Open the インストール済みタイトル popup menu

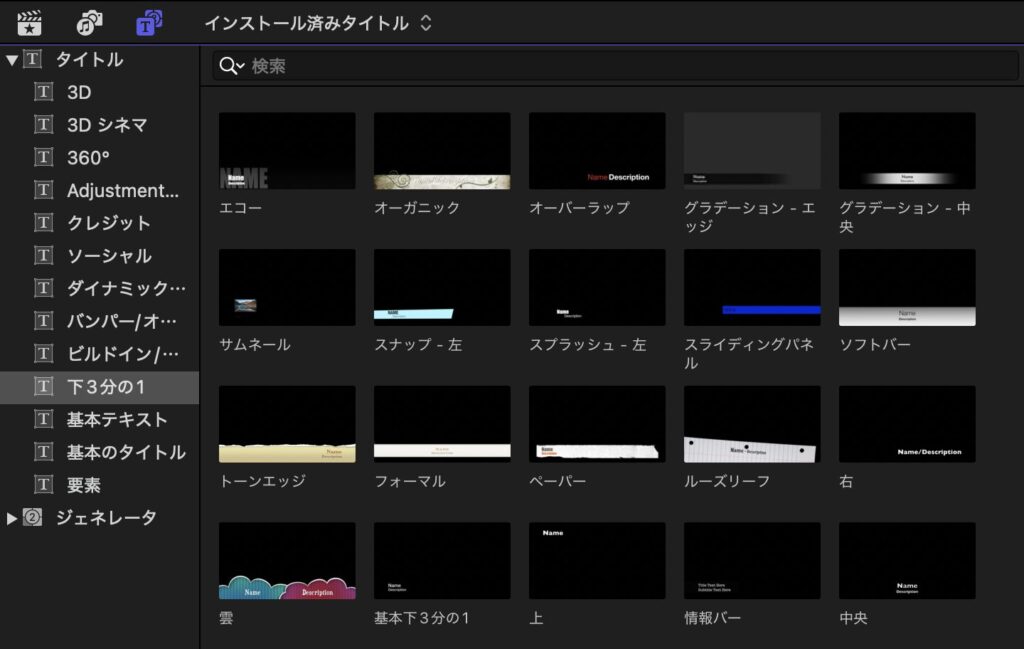click(x=318, y=22)
